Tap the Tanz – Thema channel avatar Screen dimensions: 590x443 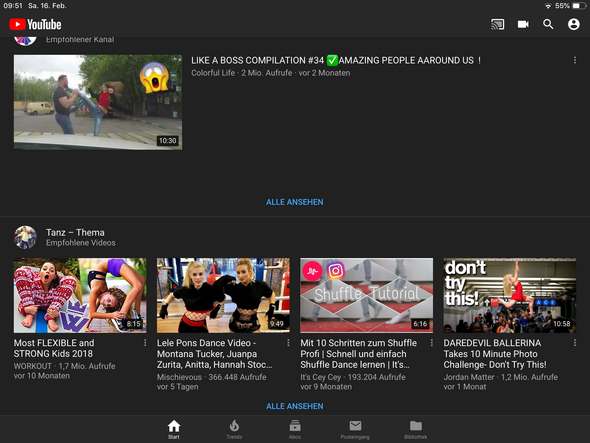point(25,237)
